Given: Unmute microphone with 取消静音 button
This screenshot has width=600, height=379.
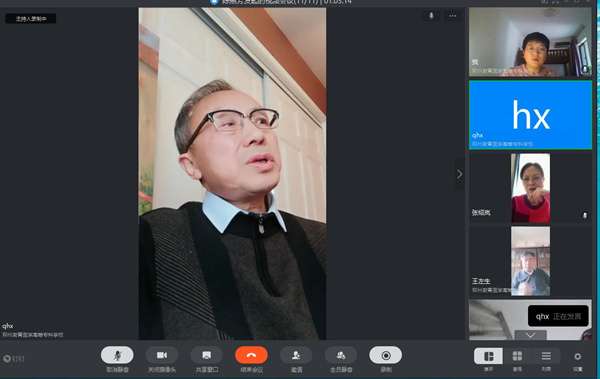Looking at the screenshot, I should 117,355.
